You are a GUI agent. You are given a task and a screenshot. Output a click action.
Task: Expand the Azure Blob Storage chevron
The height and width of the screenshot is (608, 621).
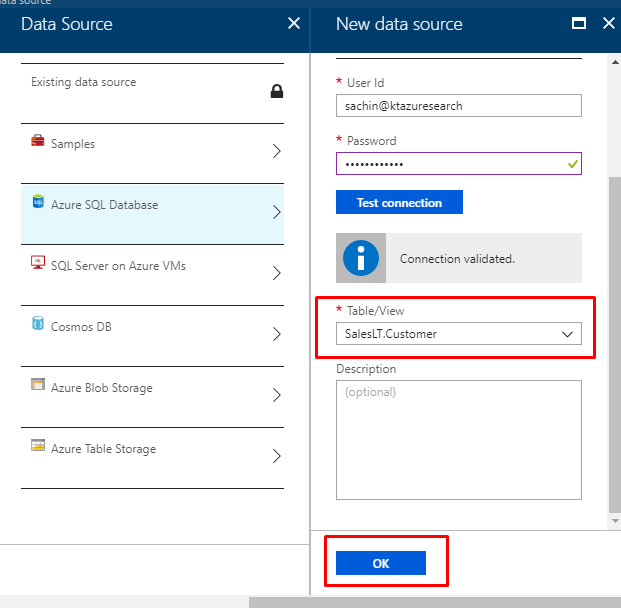click(277, 395)
